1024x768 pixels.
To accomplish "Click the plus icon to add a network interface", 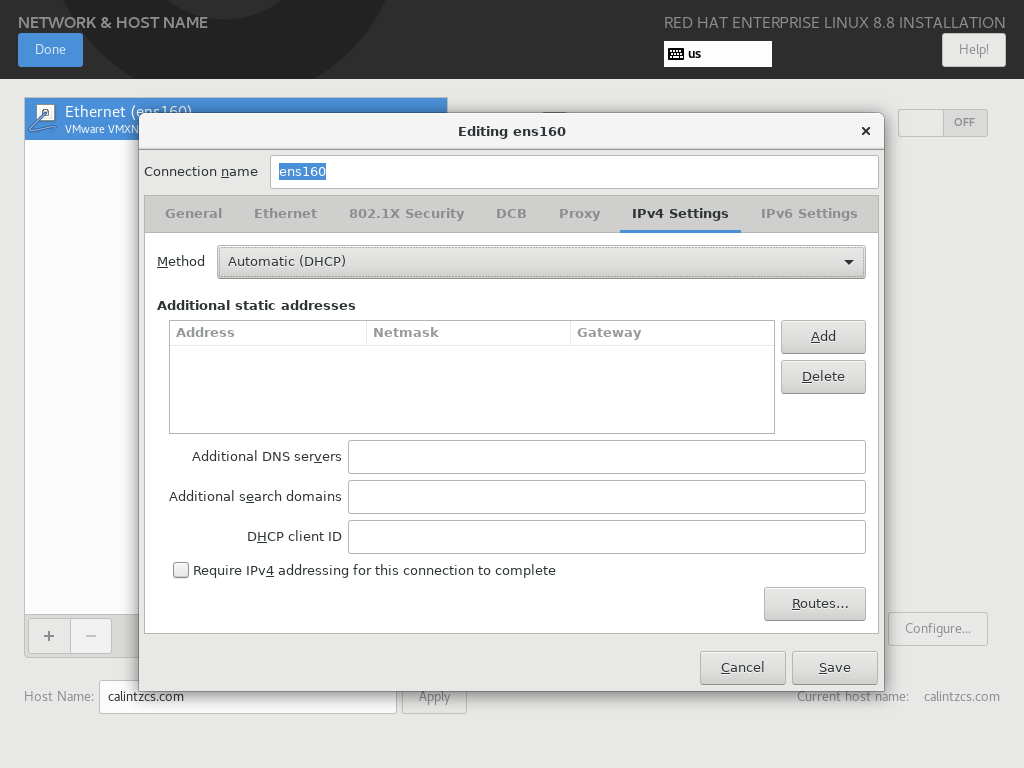I will [x=48, y=636].
